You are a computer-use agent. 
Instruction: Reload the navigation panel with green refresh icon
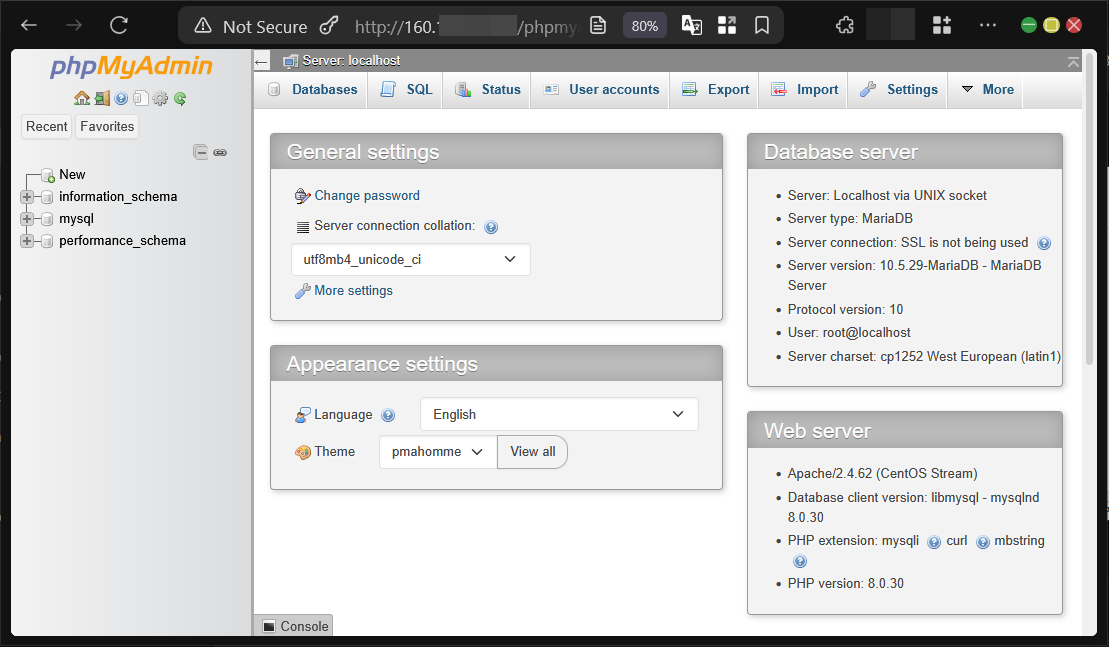click(x=180, y=98)
